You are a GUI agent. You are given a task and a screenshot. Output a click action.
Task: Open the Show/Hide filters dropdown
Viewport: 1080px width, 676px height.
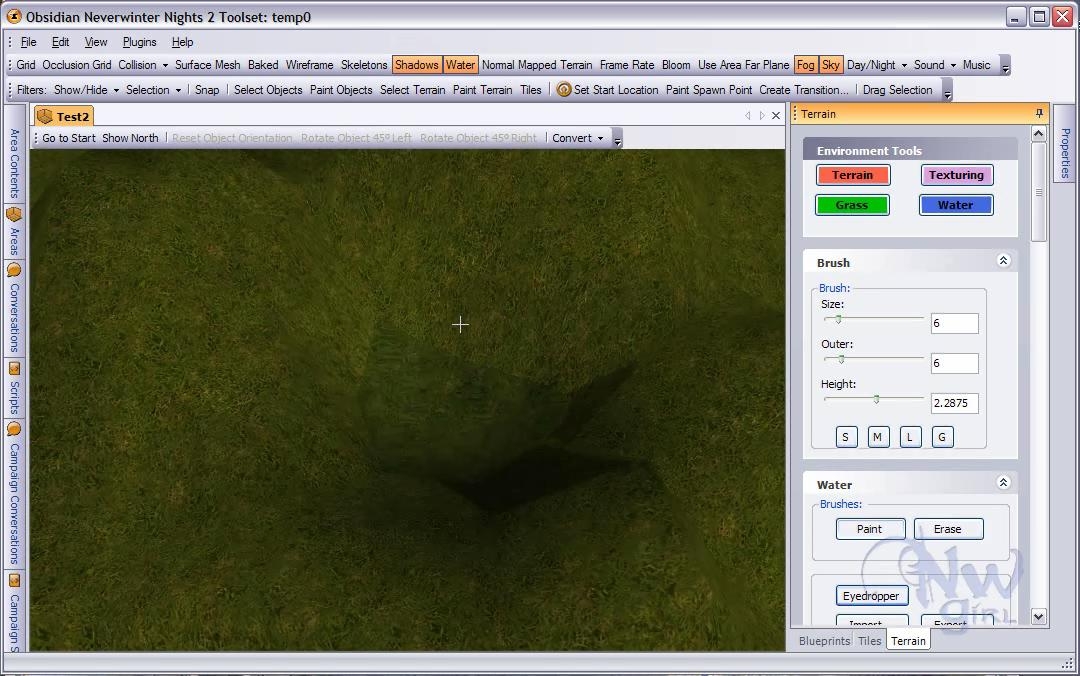(x=86, y=90)
